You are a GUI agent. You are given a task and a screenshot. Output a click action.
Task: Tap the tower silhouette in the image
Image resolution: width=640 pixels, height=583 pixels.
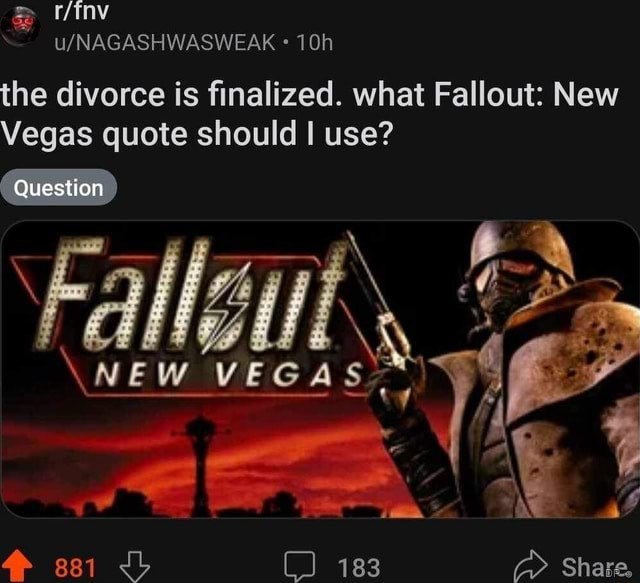click(200, 465)
